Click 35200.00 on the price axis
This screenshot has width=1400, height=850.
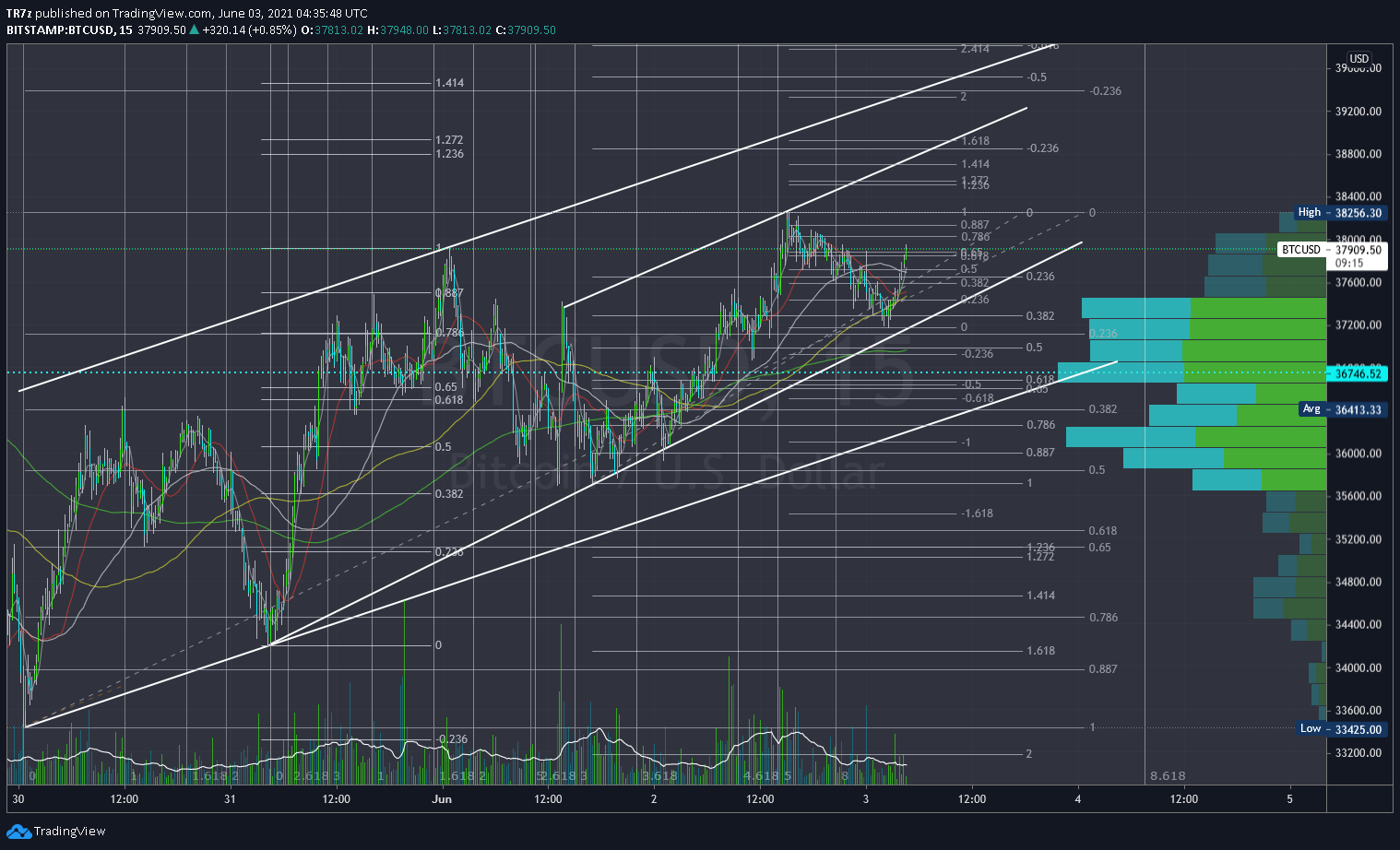coord(1358,539)
